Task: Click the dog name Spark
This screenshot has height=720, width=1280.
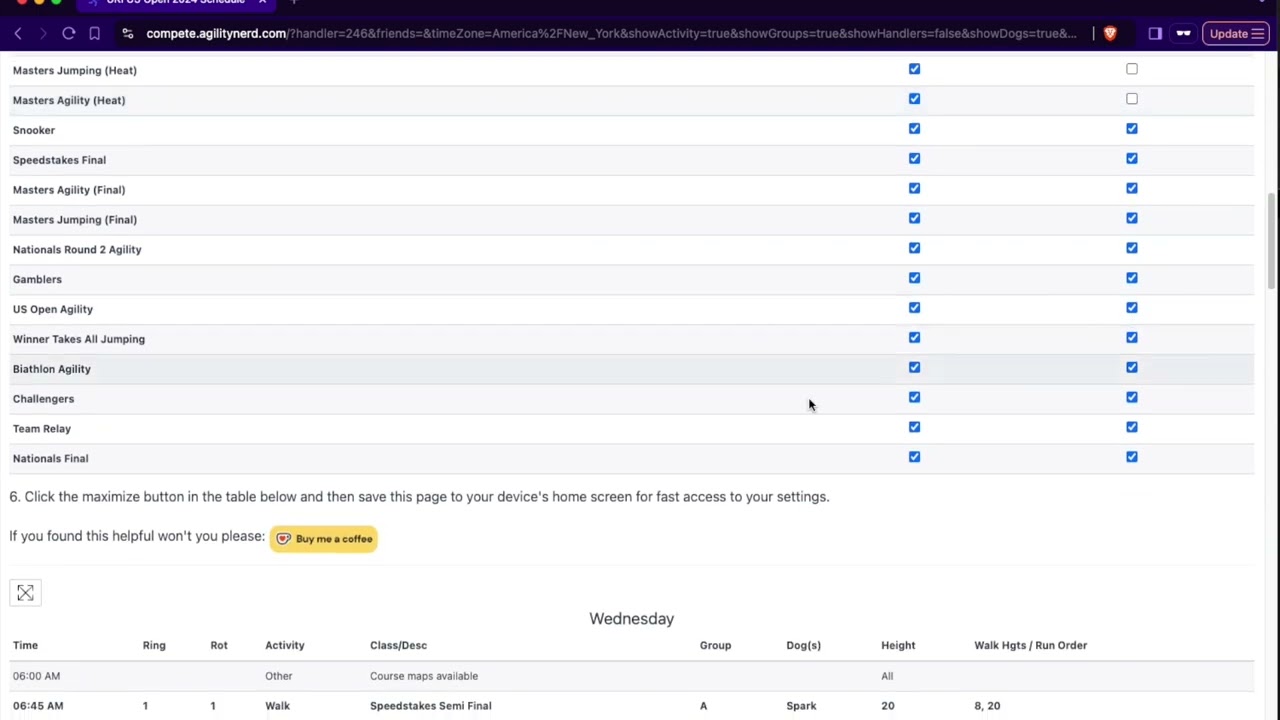Action: click(801, 706)
